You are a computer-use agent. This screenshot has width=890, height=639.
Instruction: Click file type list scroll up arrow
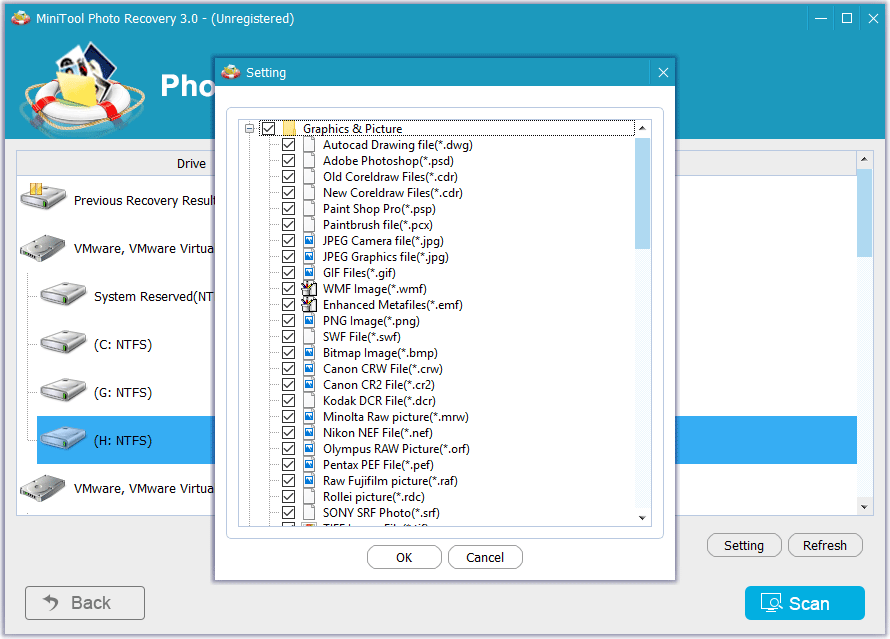pyautogui.click(x=642, y=128)
